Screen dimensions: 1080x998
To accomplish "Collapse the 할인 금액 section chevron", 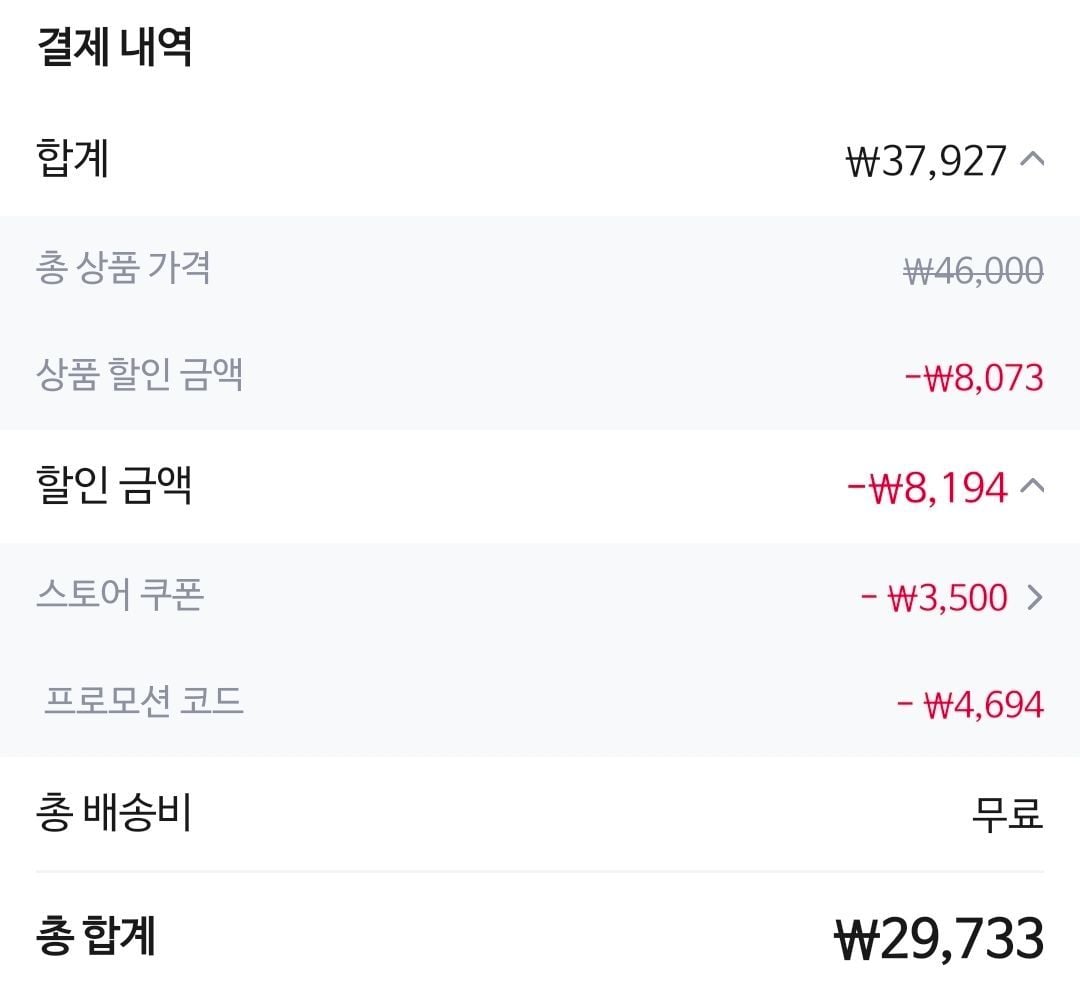I will (x=1032, y=487).
